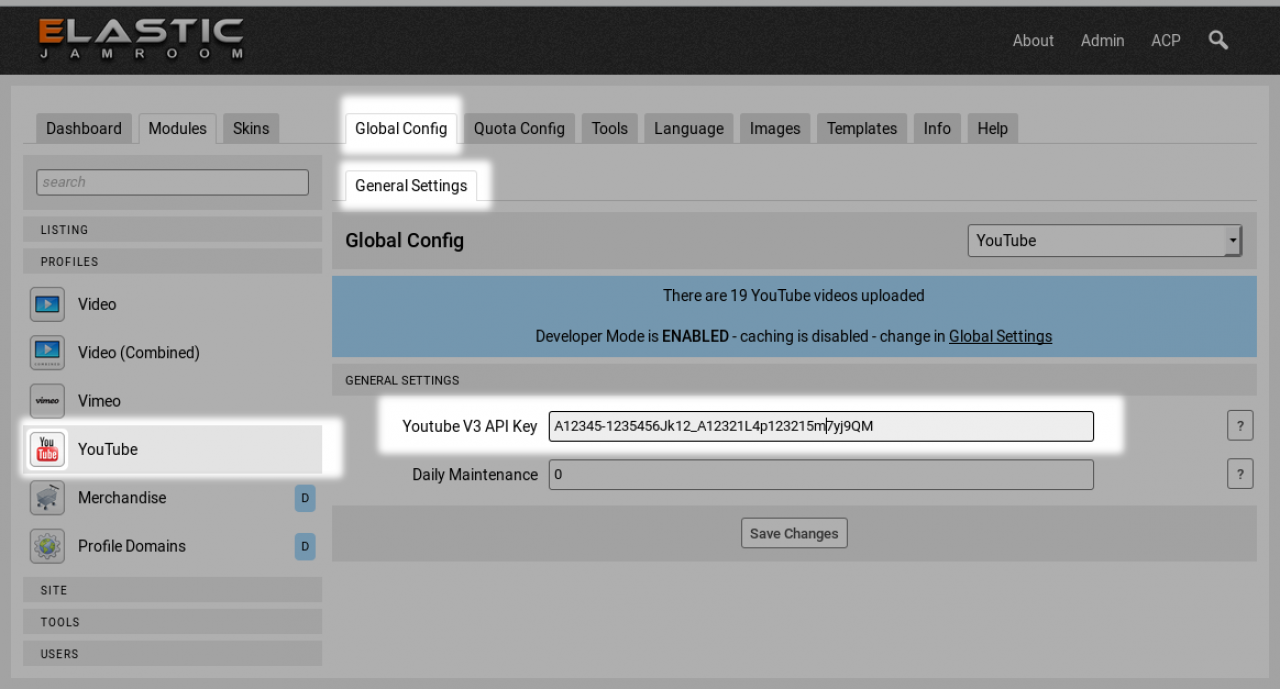Click the Vimeo module icon

47,400
